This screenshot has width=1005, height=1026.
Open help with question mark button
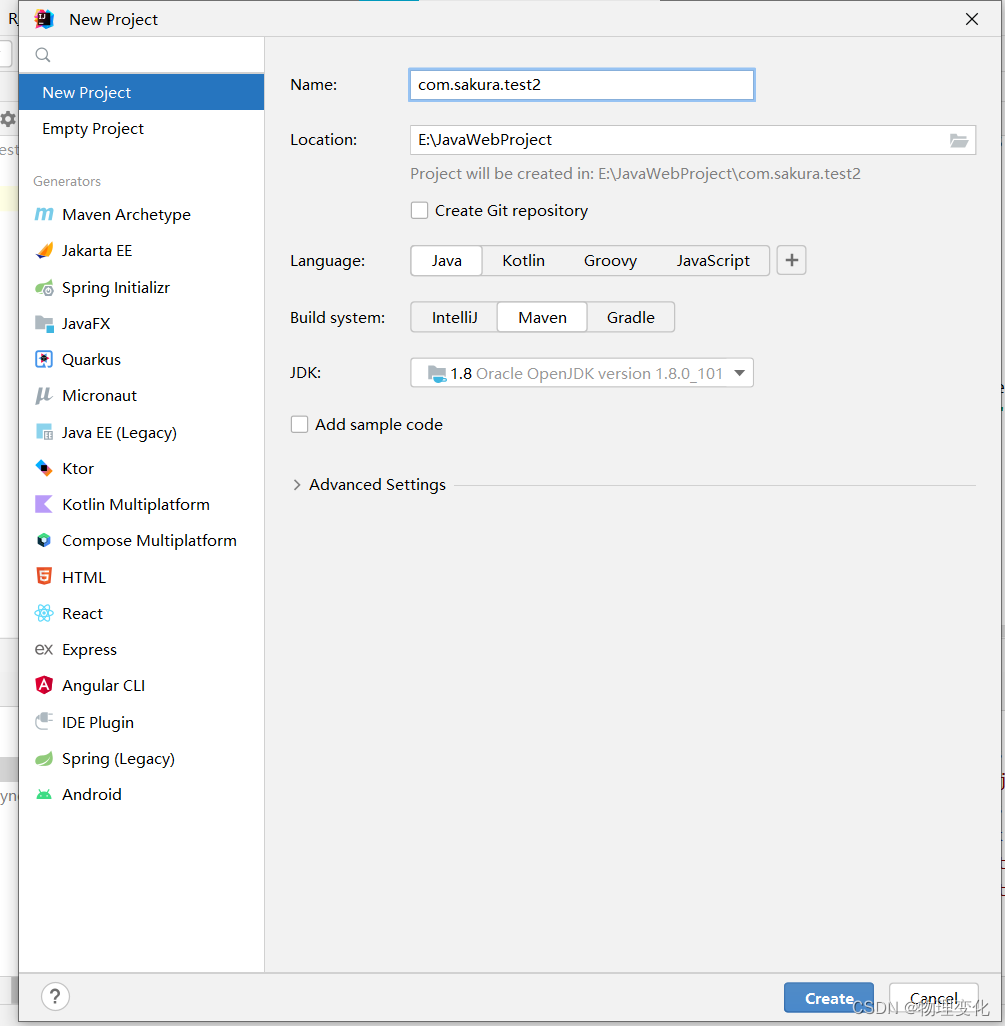point(55,997)
